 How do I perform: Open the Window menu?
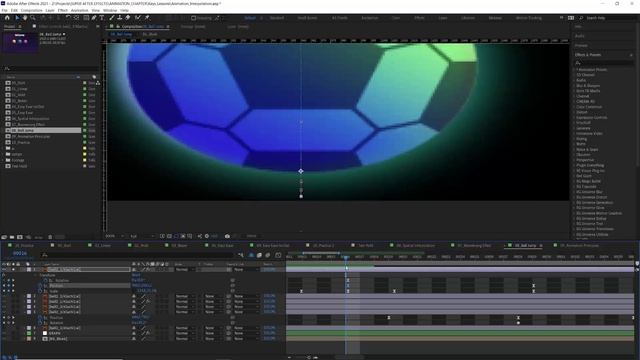click(110, 10)
